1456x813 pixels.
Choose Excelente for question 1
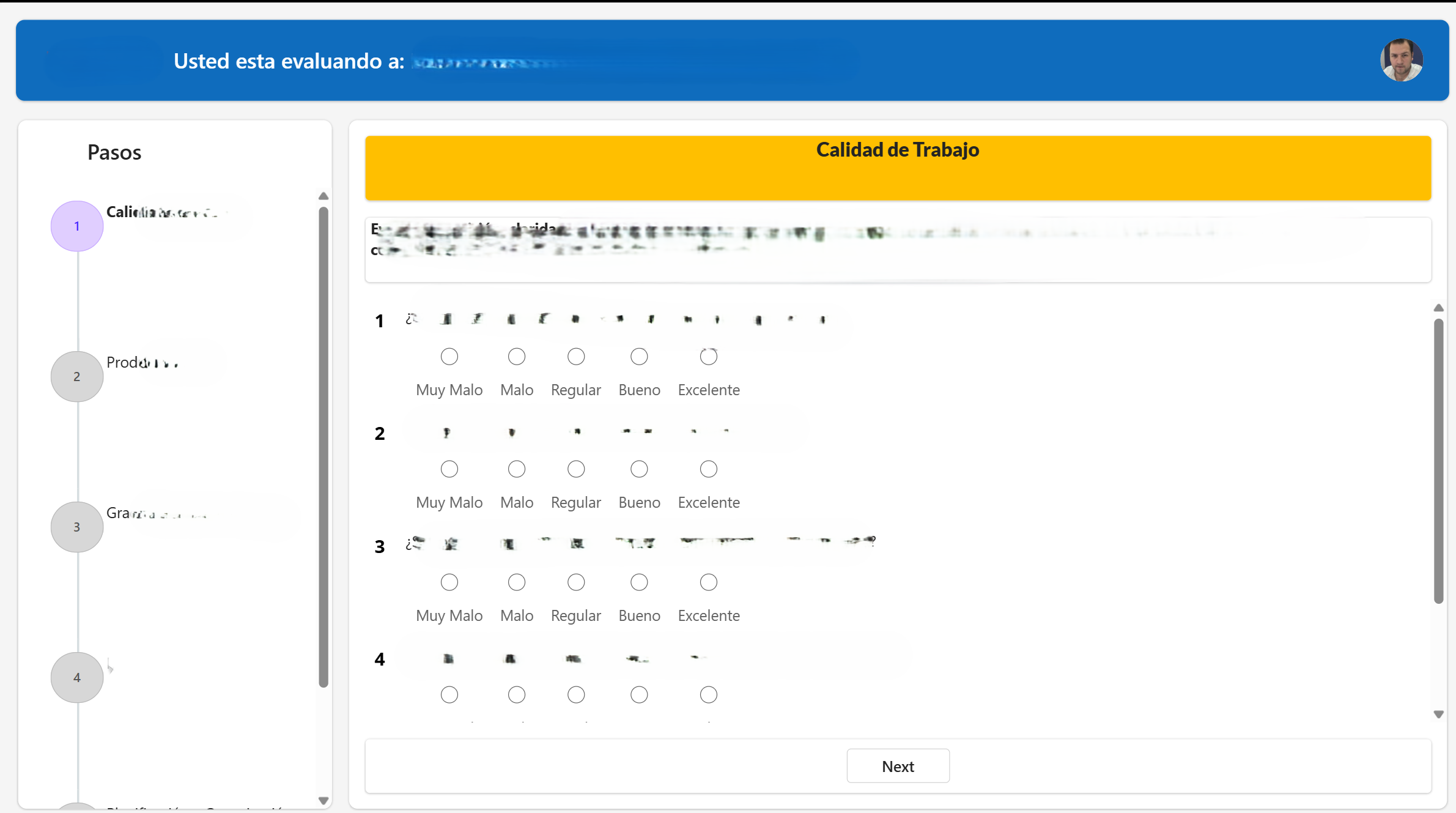click(708, 357)
